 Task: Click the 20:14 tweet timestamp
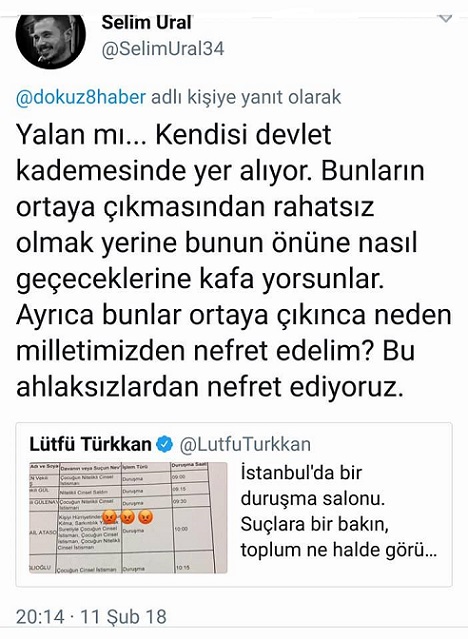click(40, 617)
